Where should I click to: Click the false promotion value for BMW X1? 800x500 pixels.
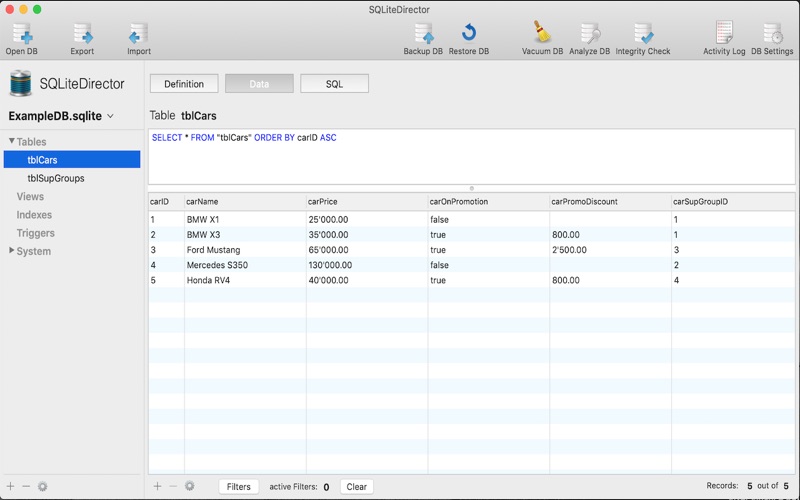(489, 219)
